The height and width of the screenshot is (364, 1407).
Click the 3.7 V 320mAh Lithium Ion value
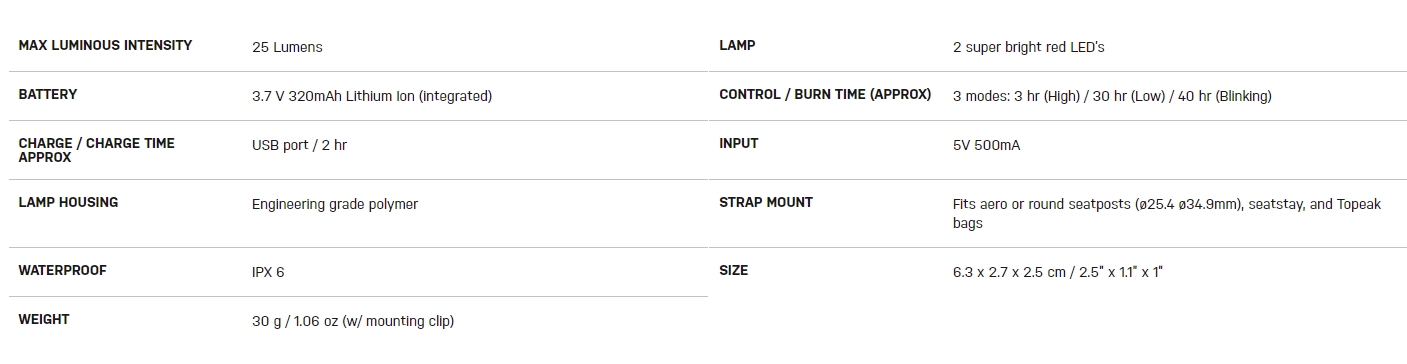[372, 96]
